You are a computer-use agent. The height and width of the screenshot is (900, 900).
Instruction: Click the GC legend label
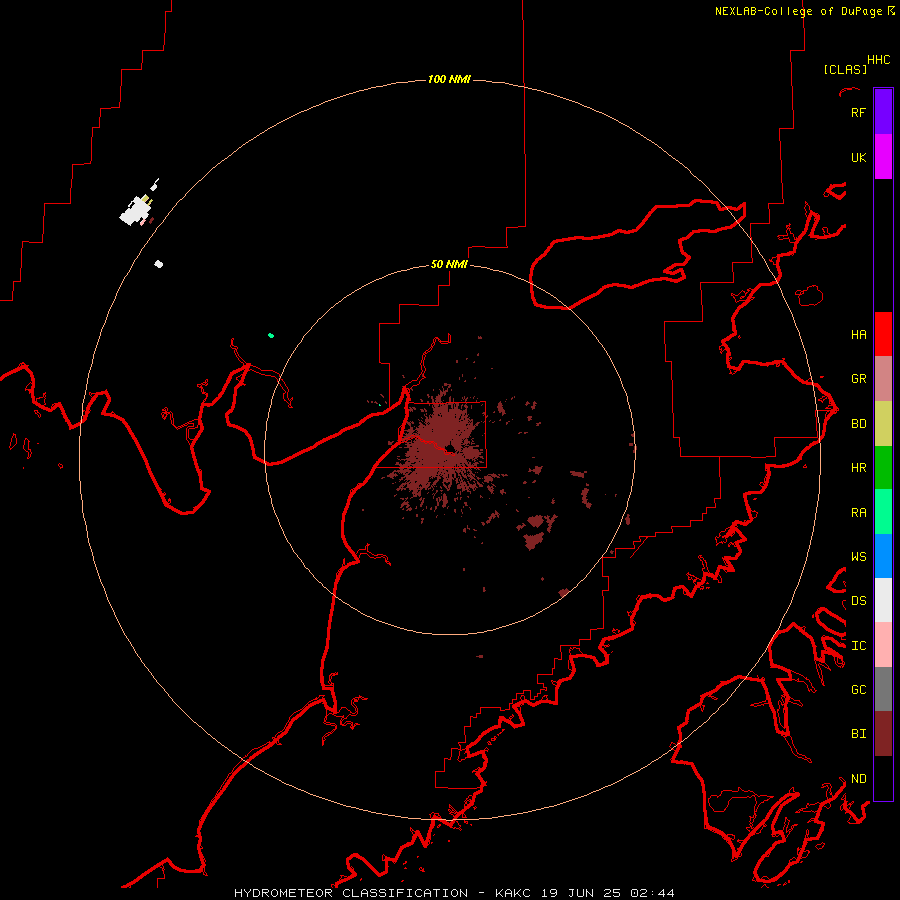point(858,690)
